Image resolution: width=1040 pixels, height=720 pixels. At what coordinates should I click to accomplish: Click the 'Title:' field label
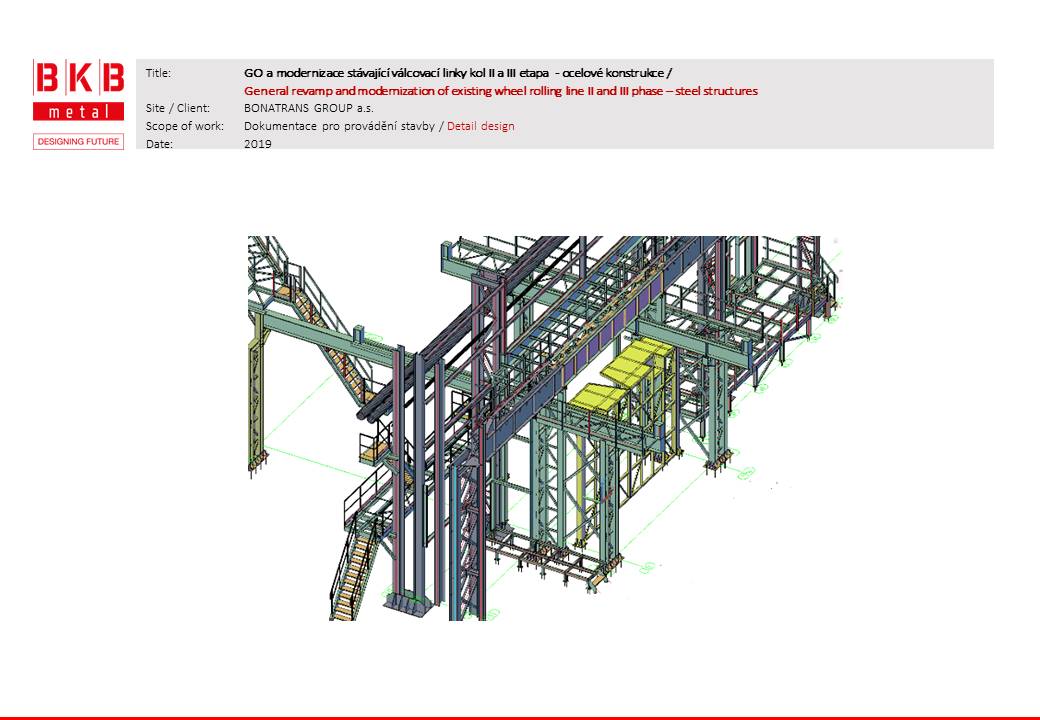pos(158,73)
